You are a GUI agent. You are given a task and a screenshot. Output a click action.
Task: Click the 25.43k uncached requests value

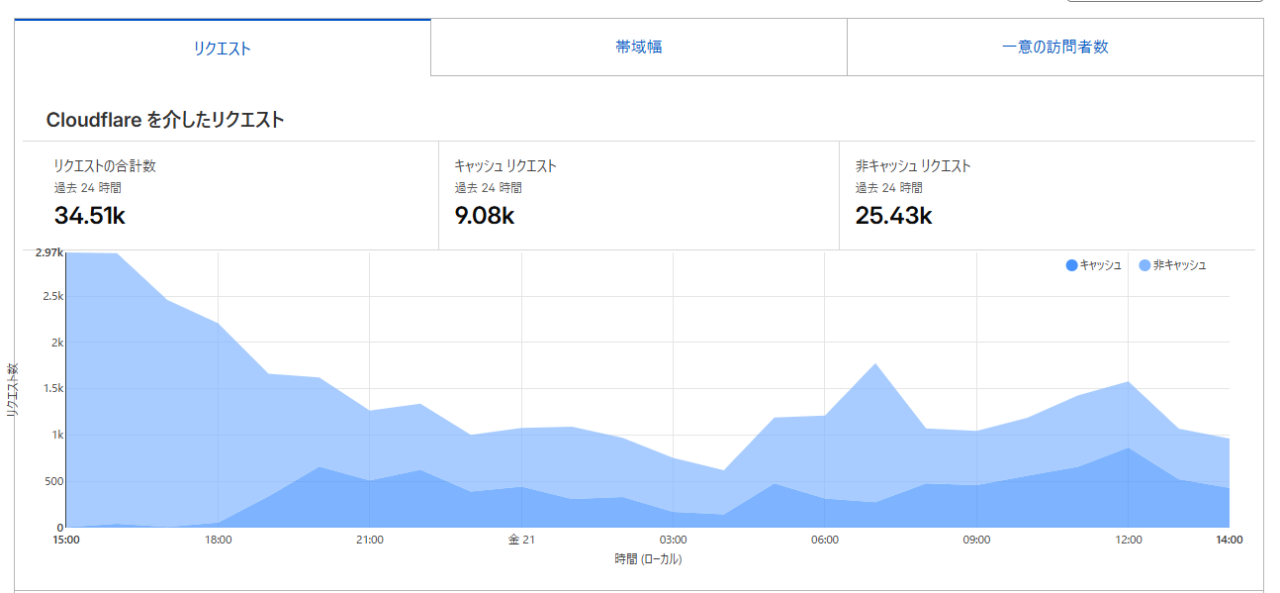pyautogui.click(x=893, y=215)
